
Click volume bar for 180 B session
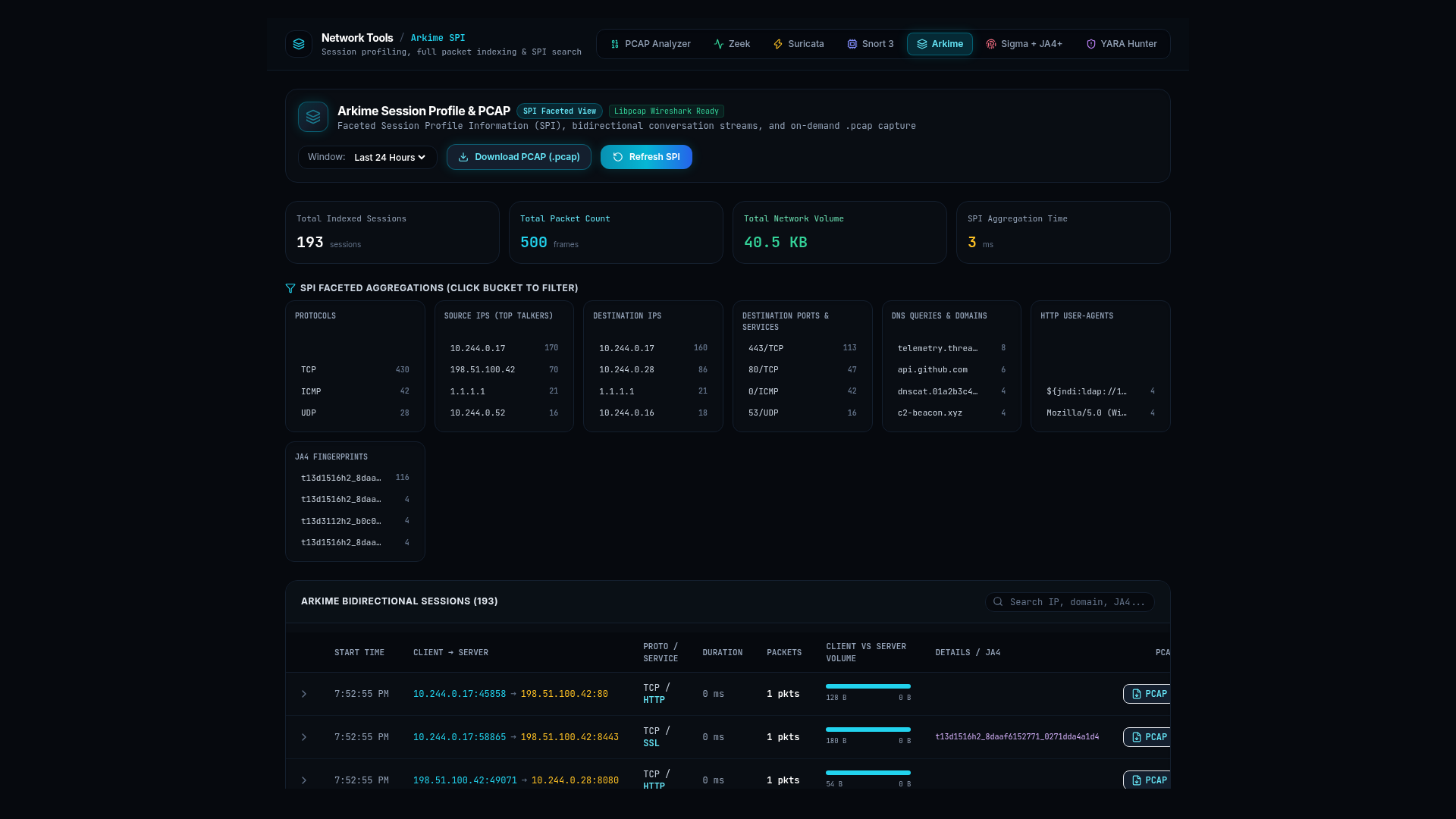coord(868,730)
